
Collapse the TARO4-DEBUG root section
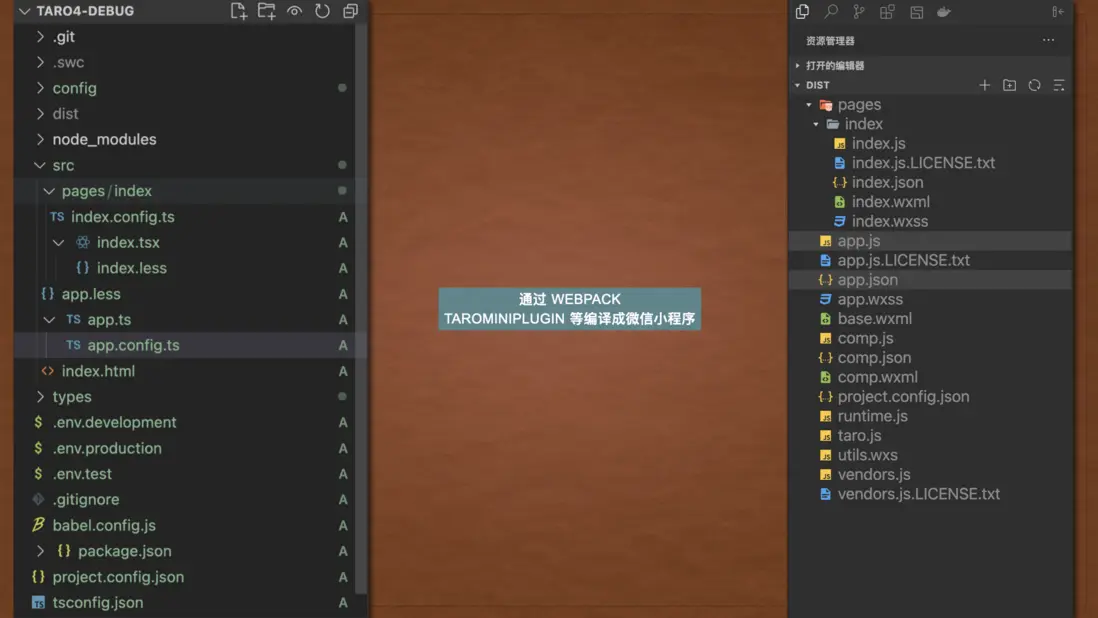[x=25, y=11]
